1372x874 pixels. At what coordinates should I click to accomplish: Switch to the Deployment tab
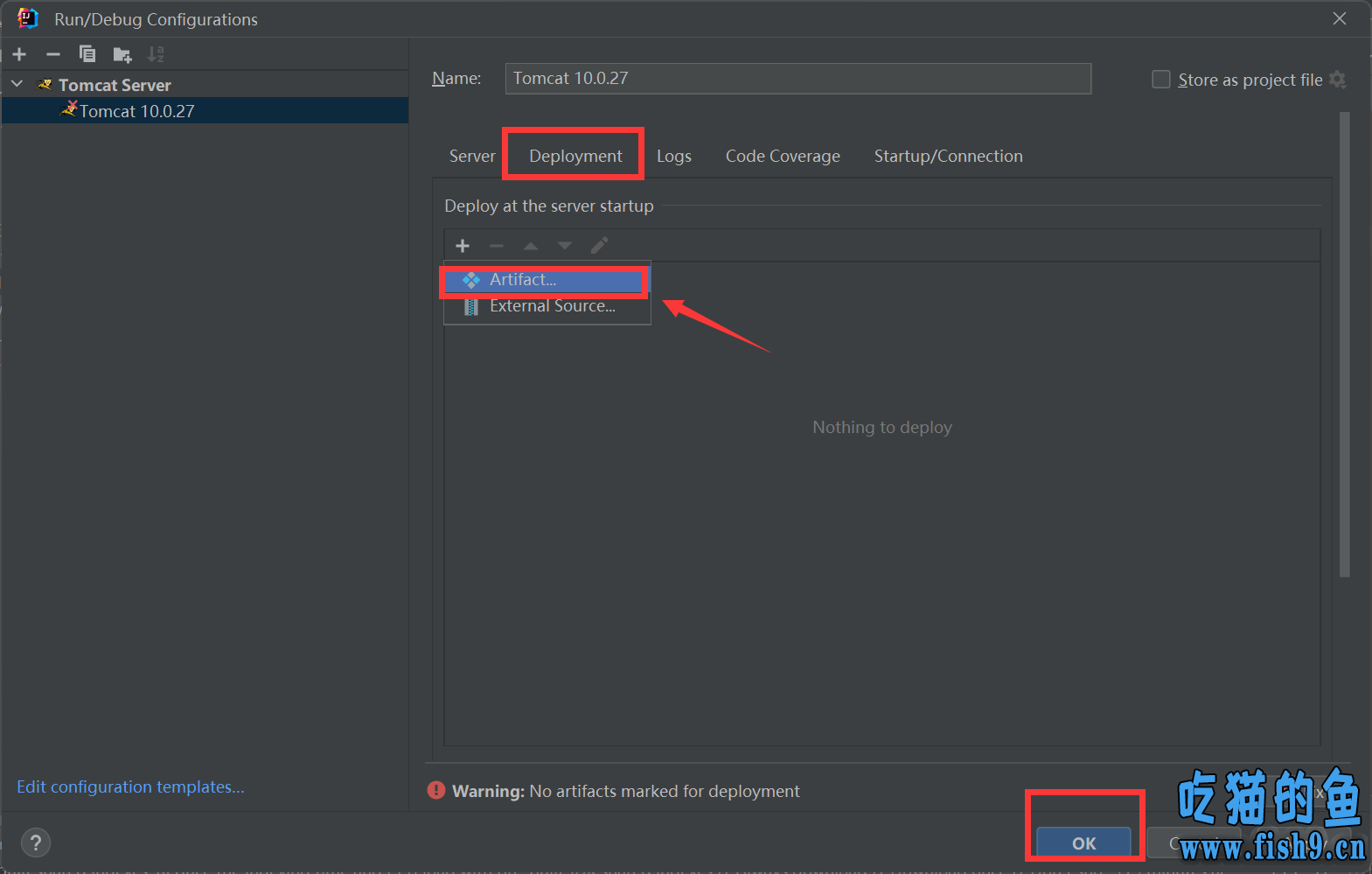click(x=575, y=156)
